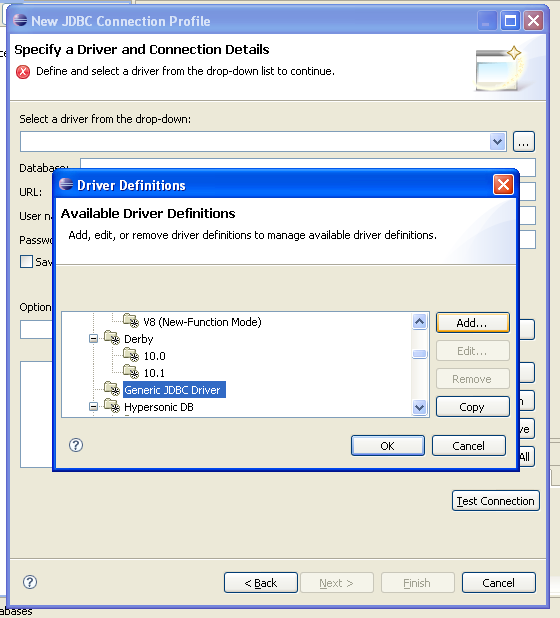
Task: Open the driver selection drop-down
Action: tap(498, 141)
